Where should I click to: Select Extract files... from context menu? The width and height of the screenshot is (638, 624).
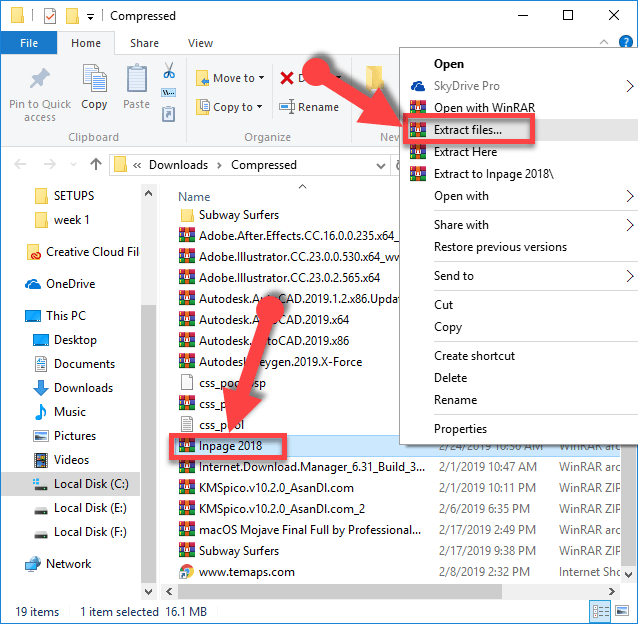pos(467,130)
